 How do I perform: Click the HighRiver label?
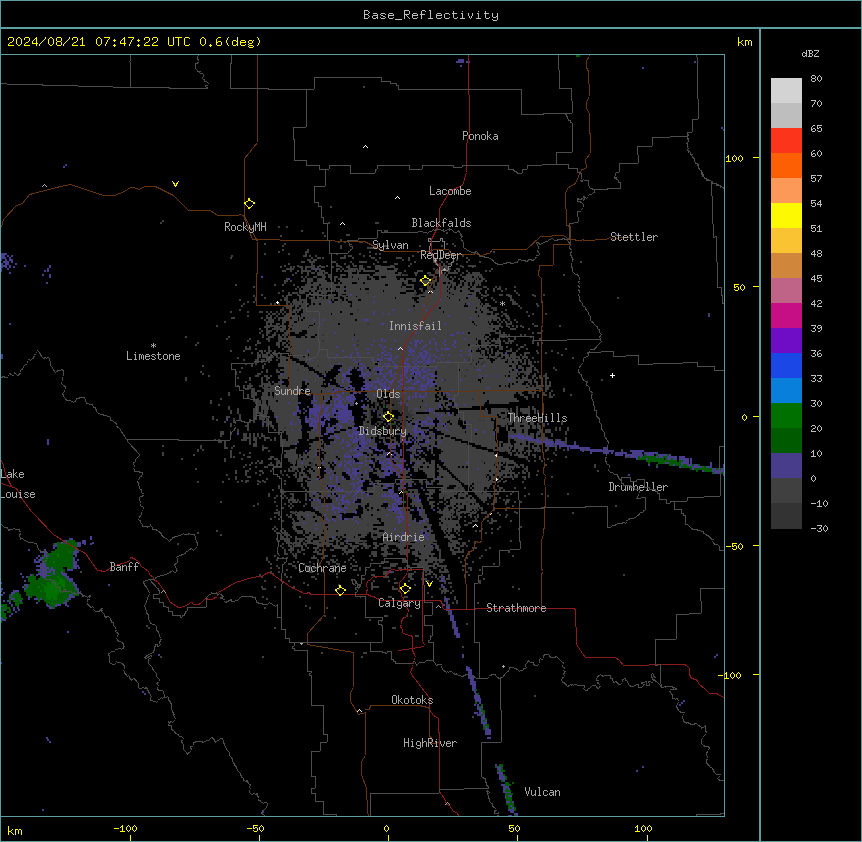point(430,743)
